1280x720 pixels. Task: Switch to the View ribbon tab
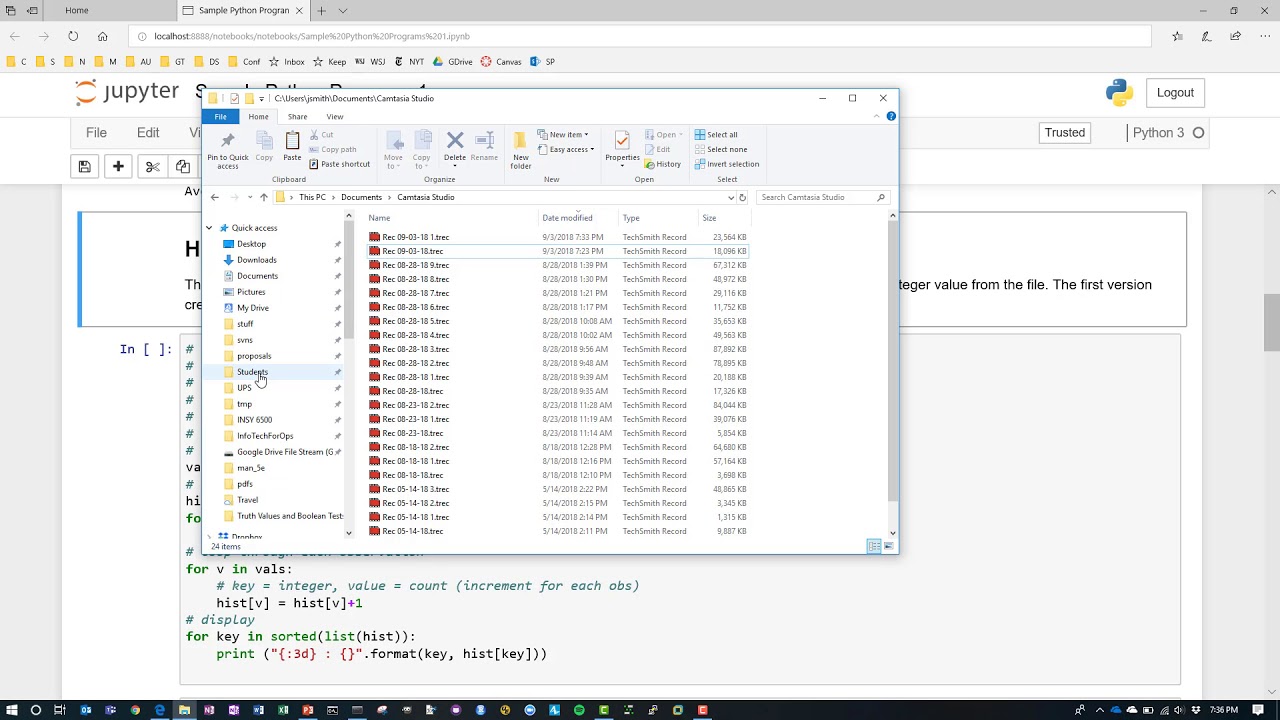(335, 117)
